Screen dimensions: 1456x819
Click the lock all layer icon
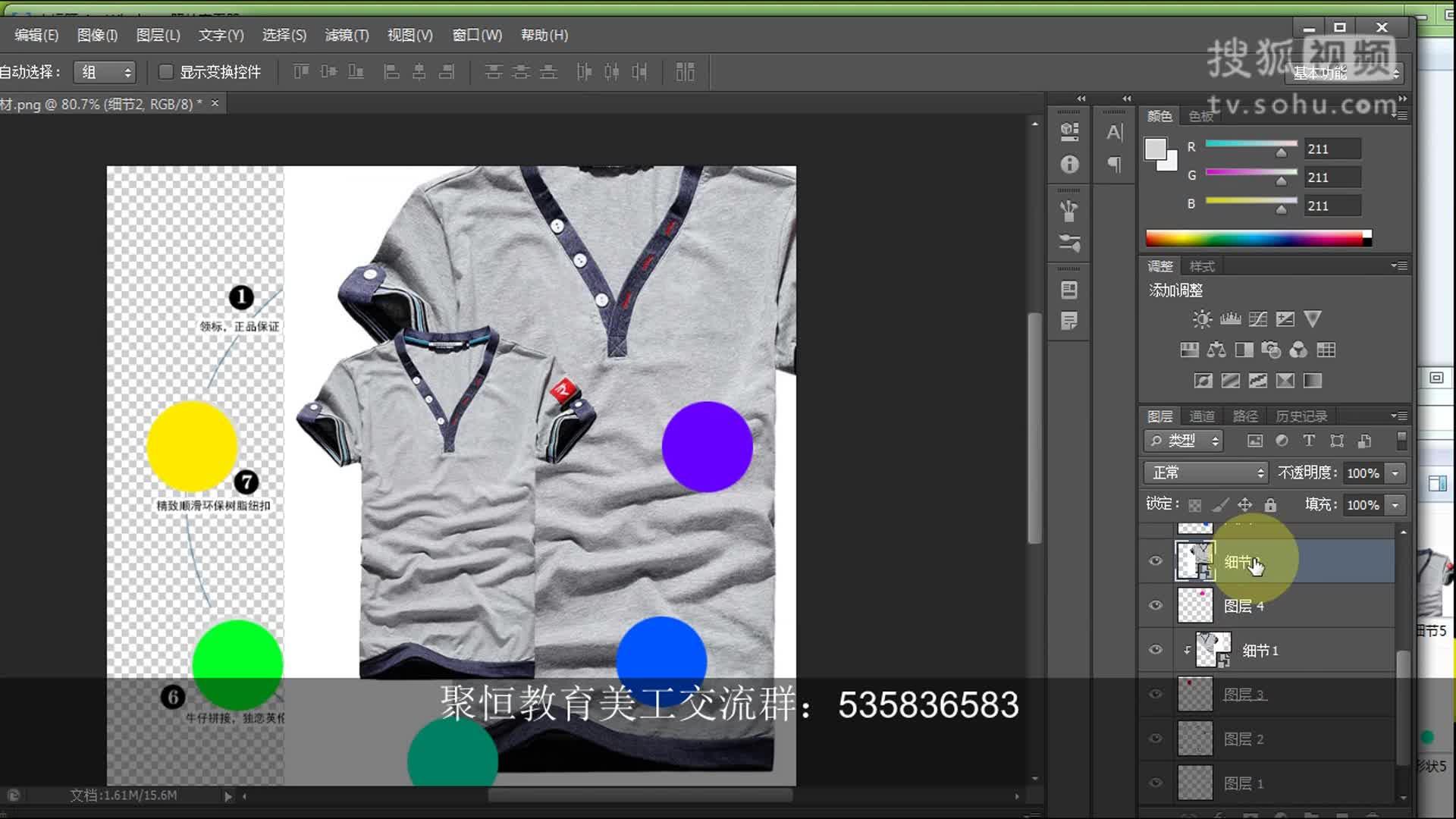1271,505
